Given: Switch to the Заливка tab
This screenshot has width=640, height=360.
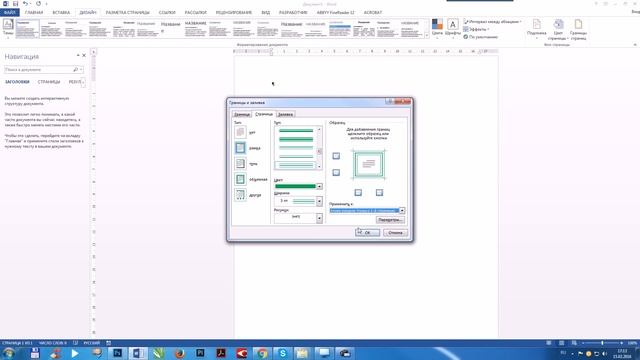Looking at the screenshot, I should click(x=285, y=115).
